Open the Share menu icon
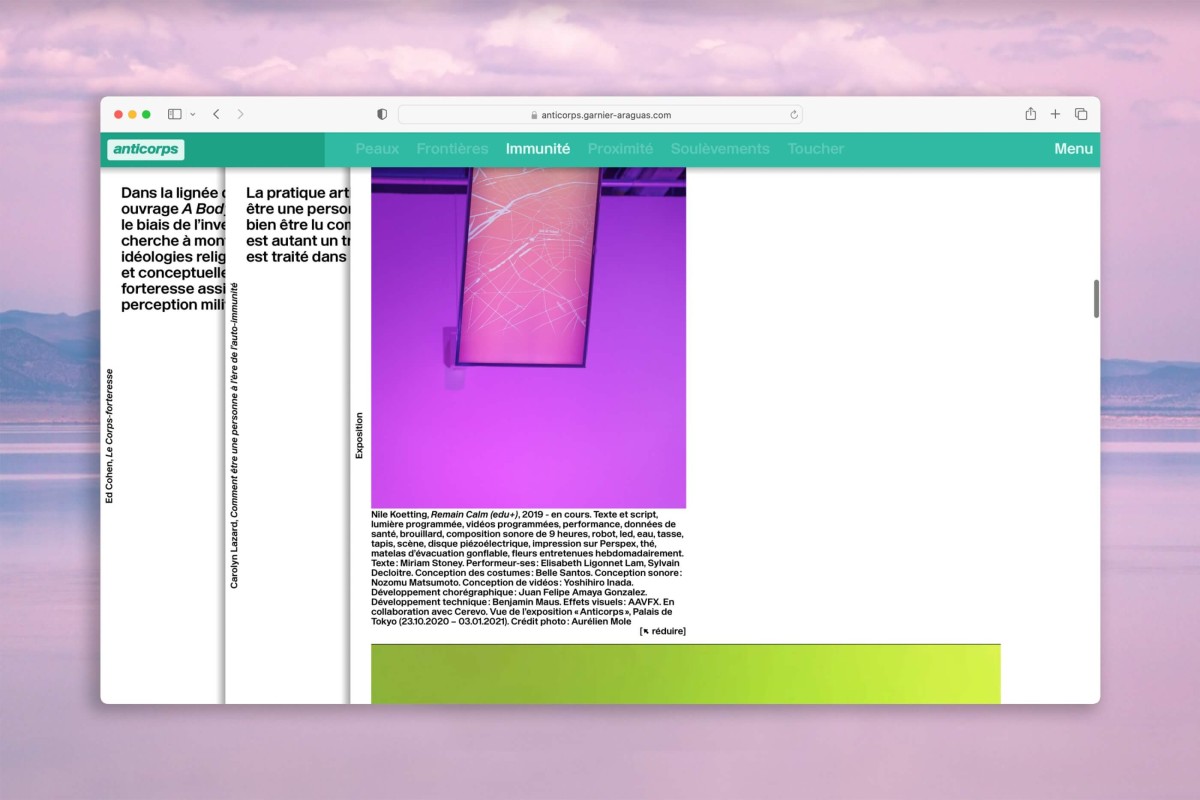This screenshot has width=1200, height=800. click(x=1029, y=114)
